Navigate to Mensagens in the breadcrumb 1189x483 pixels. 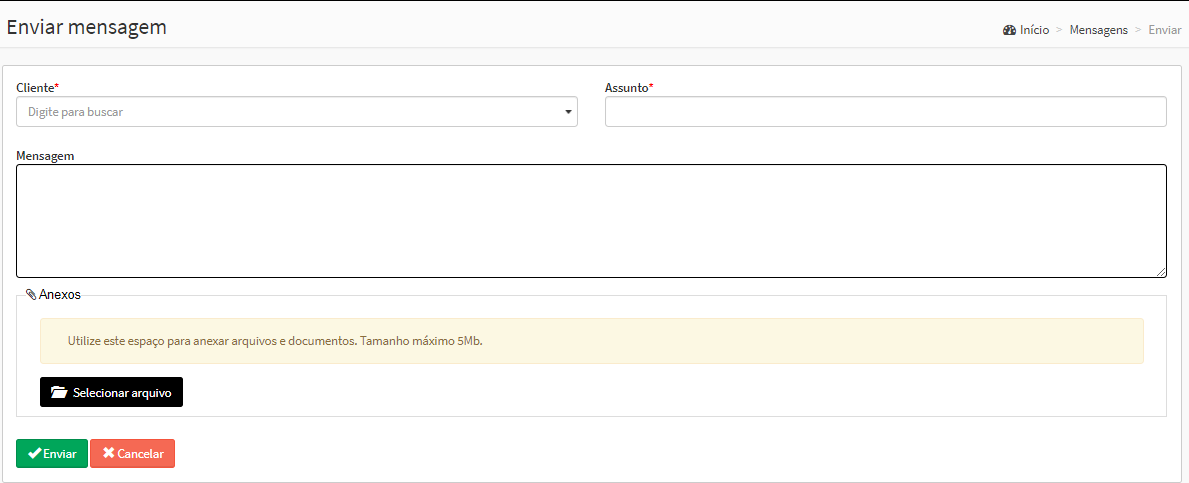click(x=1098, y=30)
